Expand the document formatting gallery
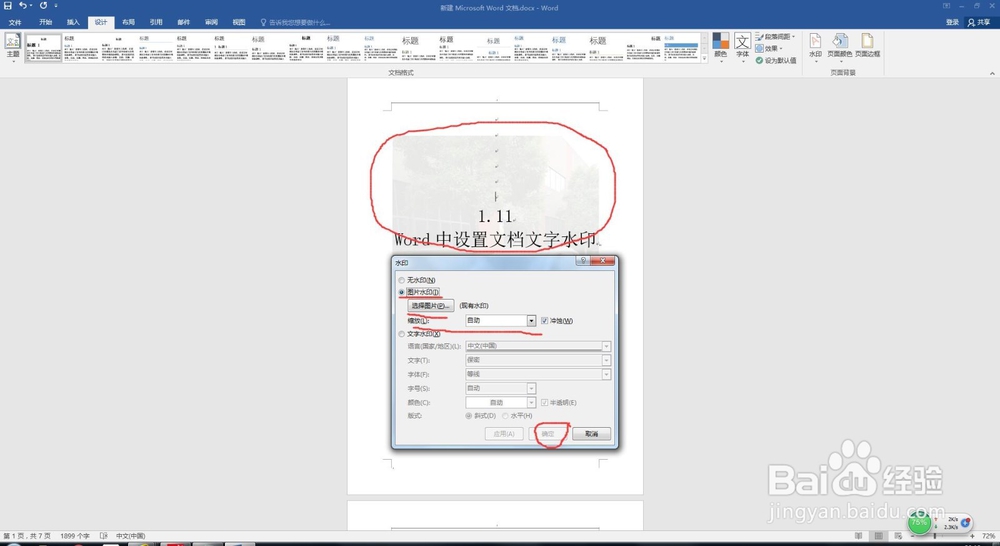 click(x=704, y=59)
